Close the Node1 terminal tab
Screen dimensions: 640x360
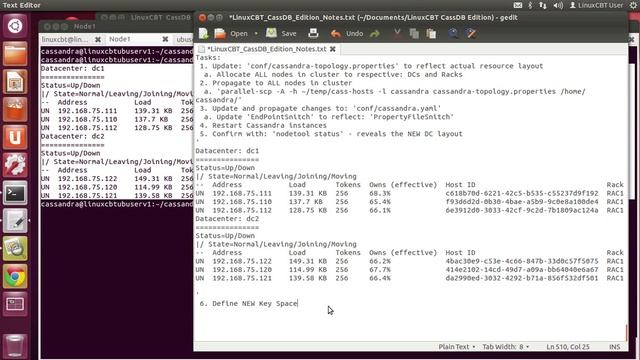click(x=165, y=39)
